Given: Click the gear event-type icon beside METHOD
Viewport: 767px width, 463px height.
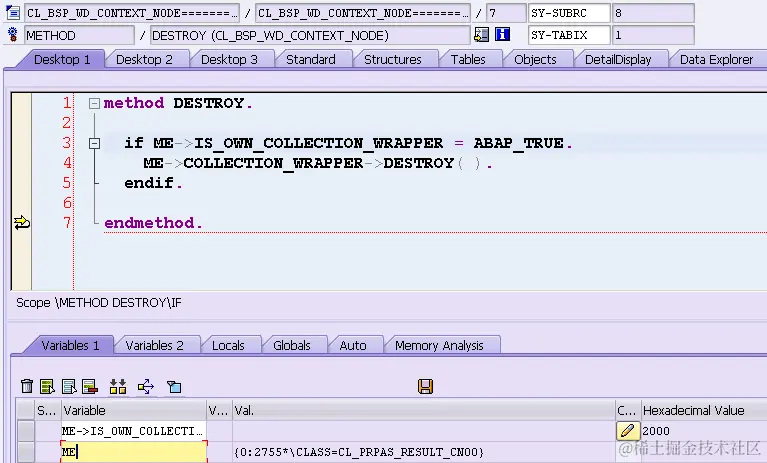Looking at the screenshot, I should tap(13, 34).
